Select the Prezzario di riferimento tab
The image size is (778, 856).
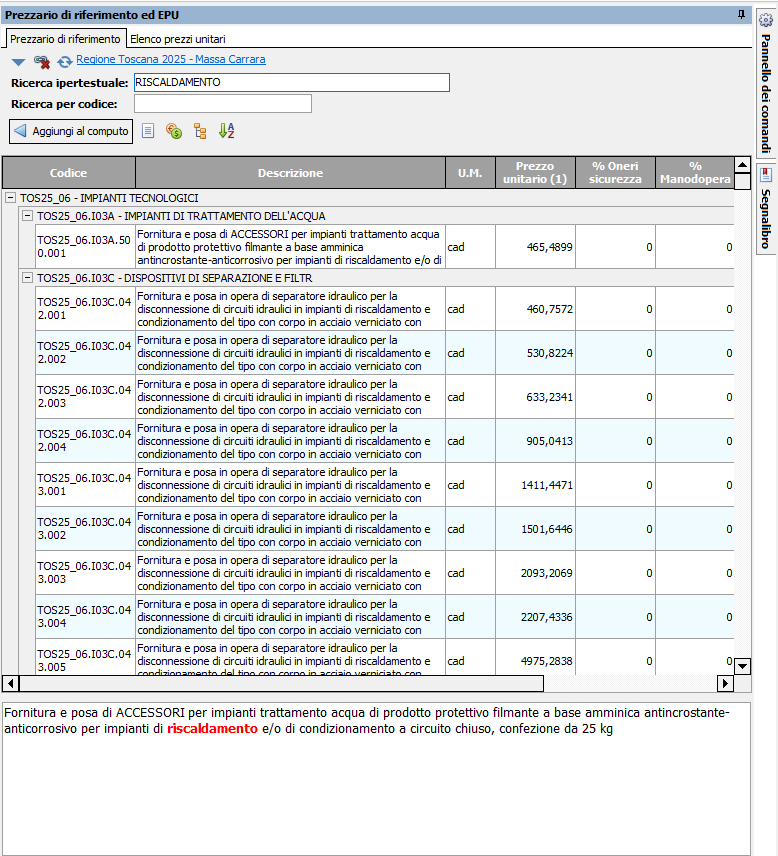pyautogui.click(x=65, y=39)
